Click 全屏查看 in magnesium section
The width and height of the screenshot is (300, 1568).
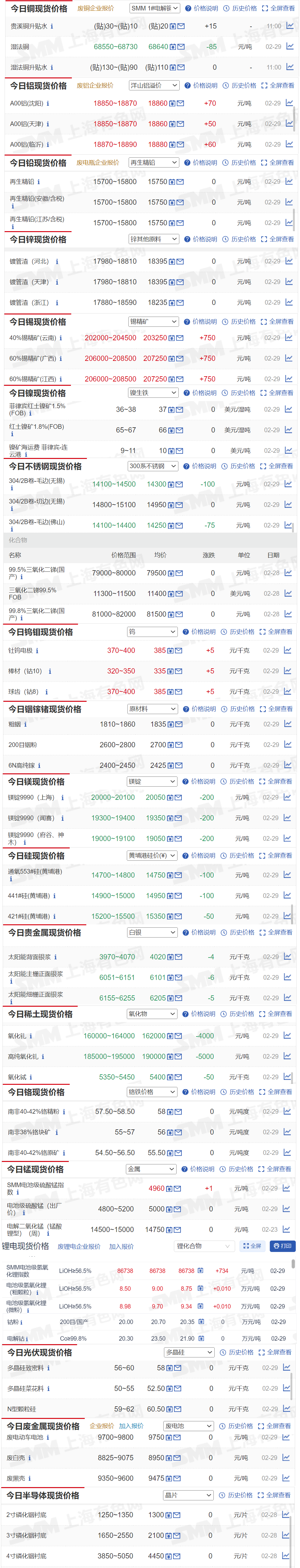point(276,781)
